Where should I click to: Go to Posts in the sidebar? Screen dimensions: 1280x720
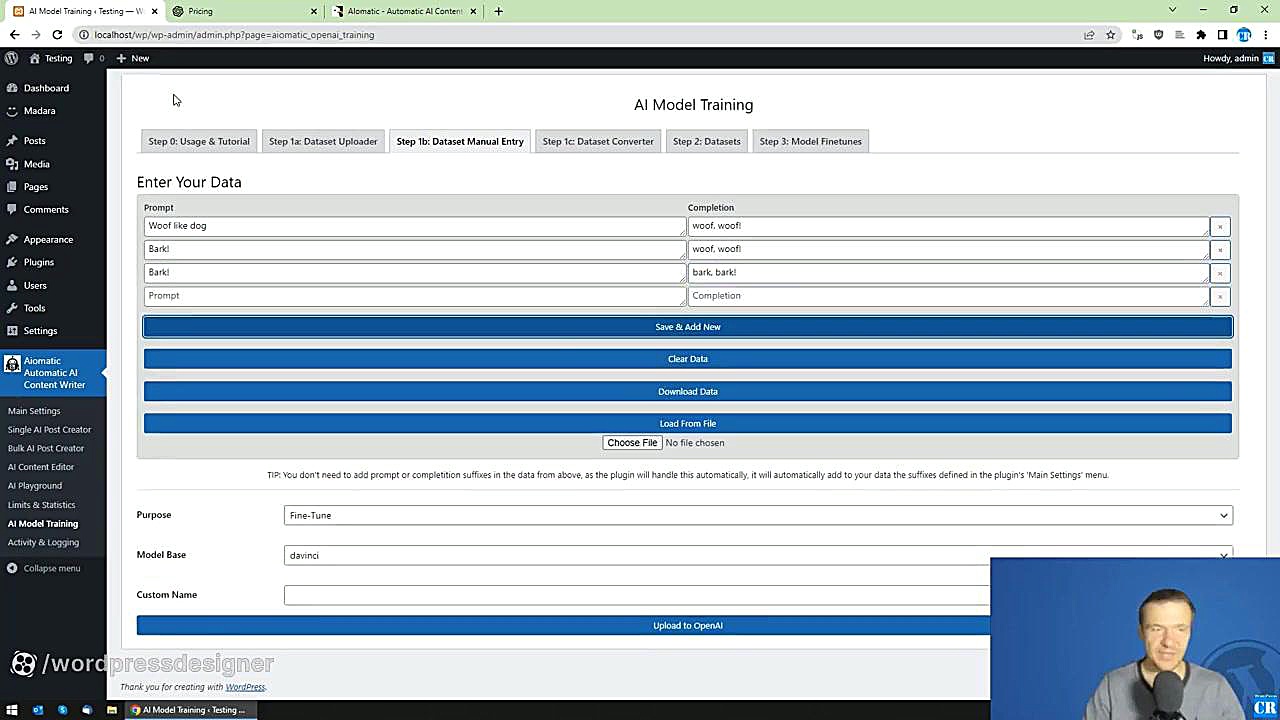[35, 141]
